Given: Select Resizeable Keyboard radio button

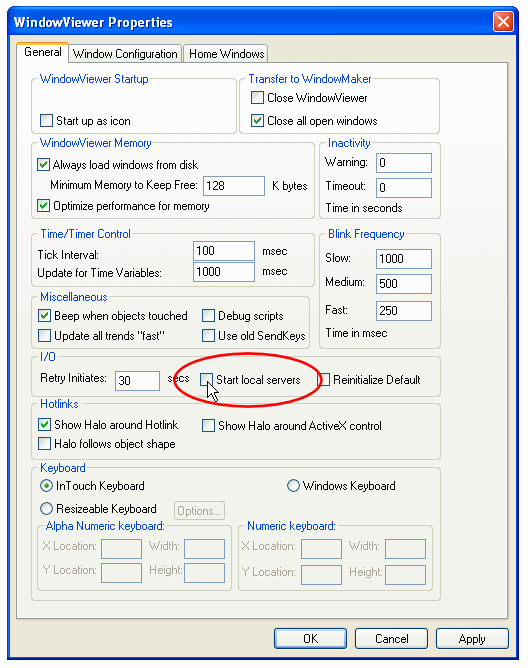Looking at the screenshot, I should coord(46,509).
